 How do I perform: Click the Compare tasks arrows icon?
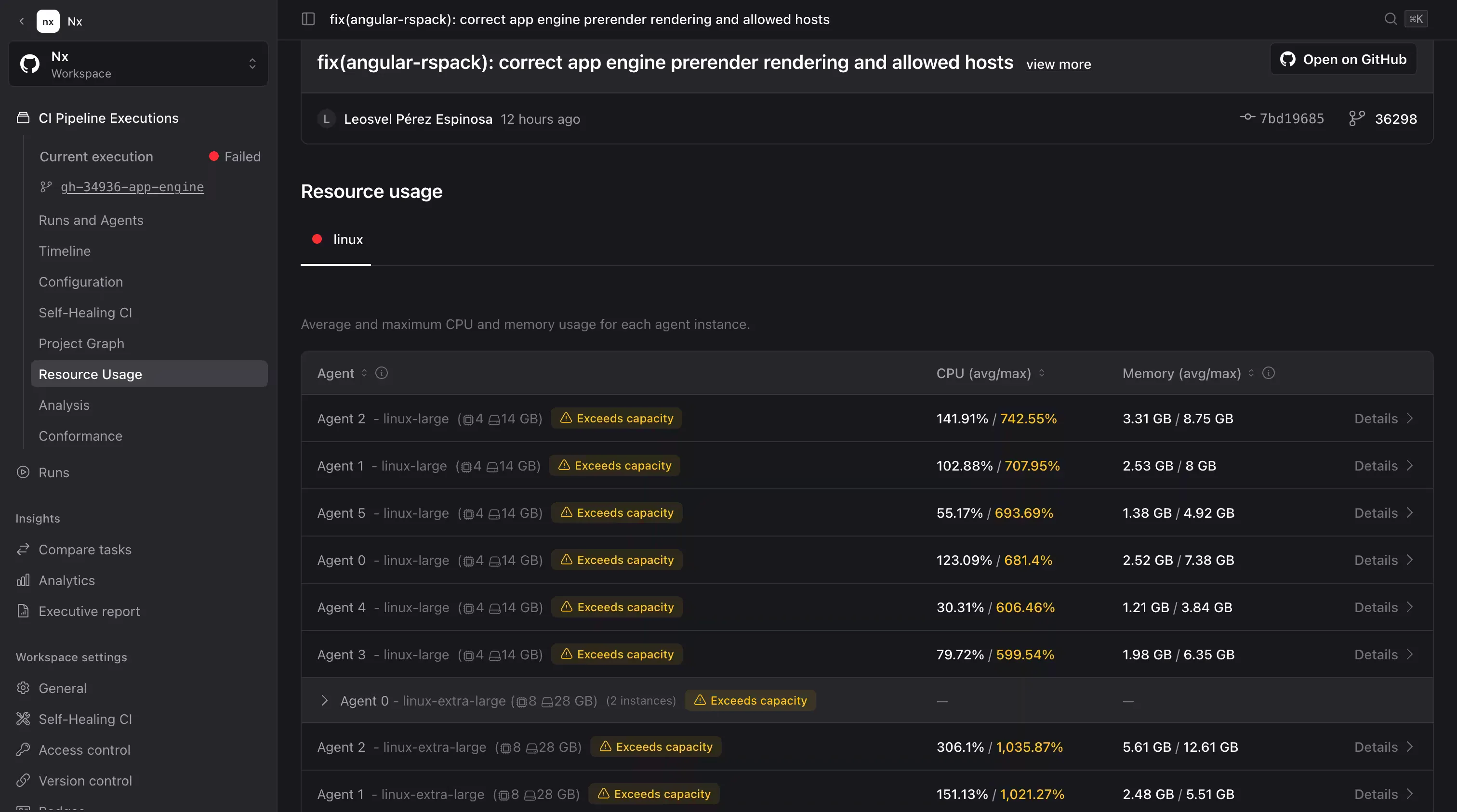[23, 550]
